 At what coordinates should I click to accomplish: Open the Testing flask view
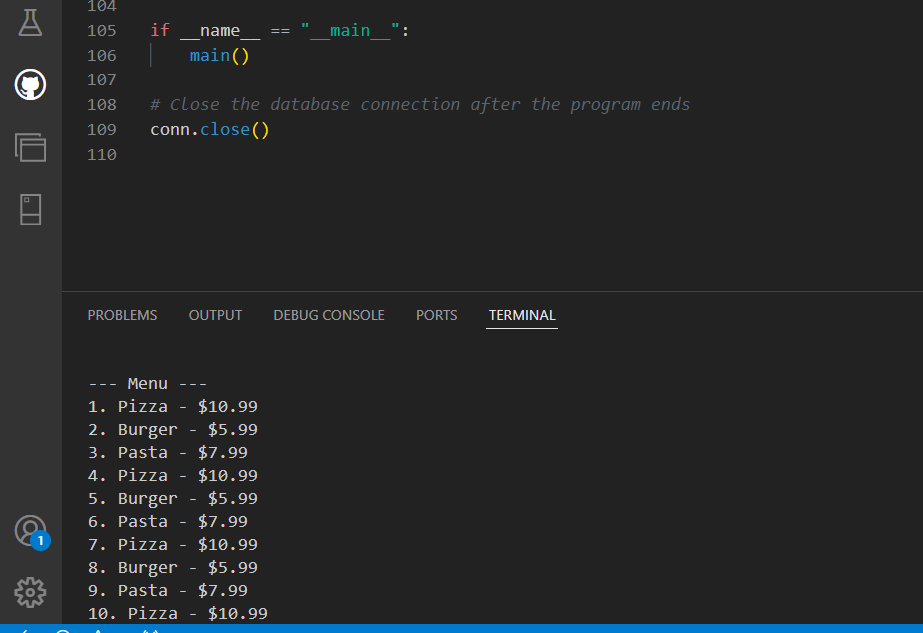[x=30, y=22]
